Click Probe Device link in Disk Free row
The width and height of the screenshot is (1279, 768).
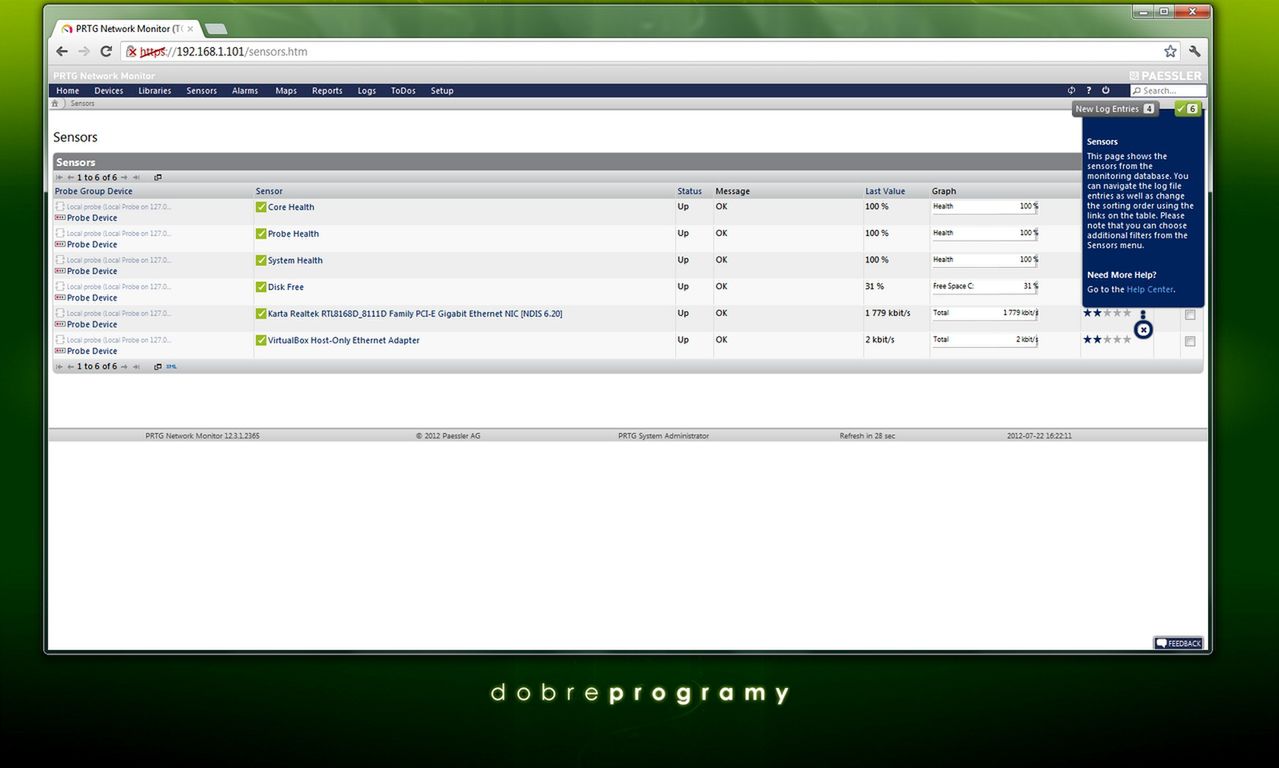(x=92, y=298)
